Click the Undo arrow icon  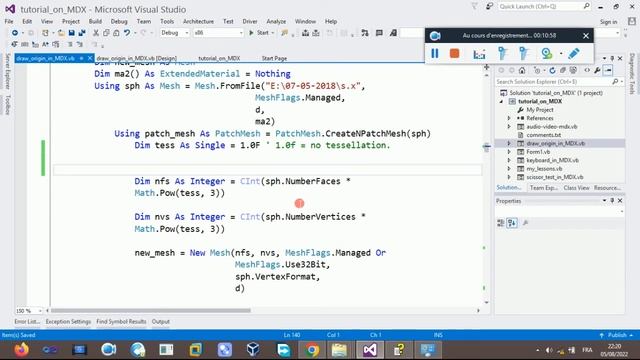(127, 33)
